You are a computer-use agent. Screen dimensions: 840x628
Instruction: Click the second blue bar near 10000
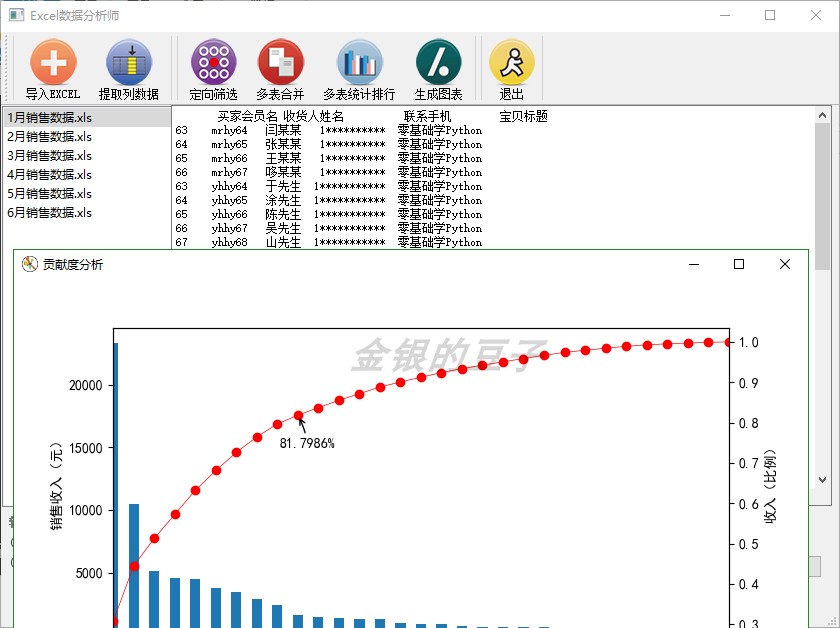coord(134,566)
